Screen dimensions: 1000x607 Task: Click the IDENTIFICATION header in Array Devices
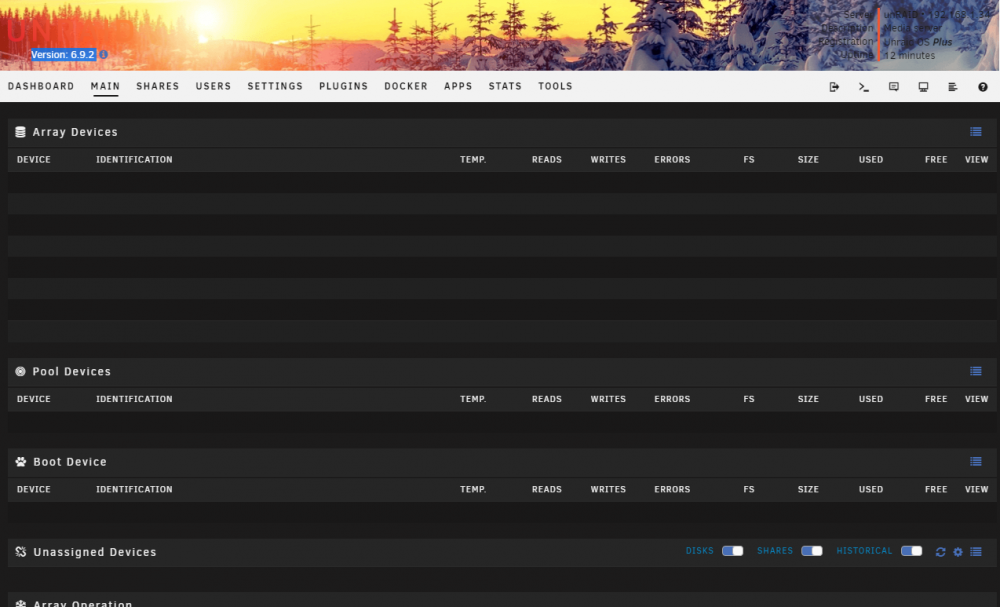134,159
